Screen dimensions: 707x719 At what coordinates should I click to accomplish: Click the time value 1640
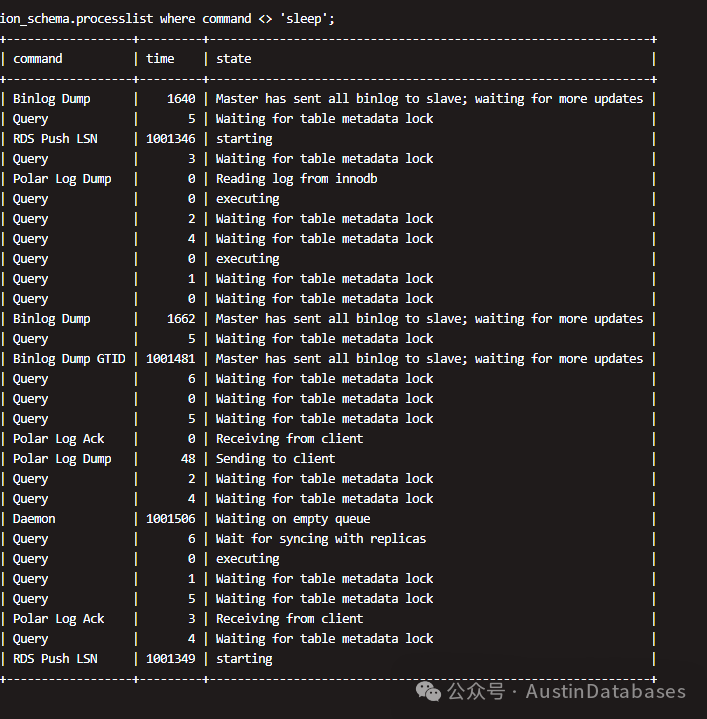coord(181,99)
